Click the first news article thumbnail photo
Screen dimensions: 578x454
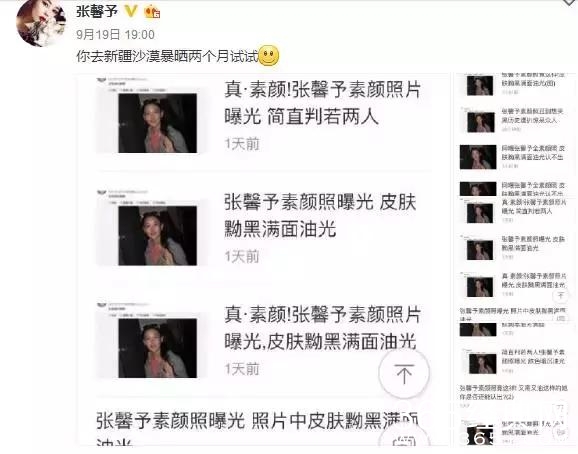pyautogui.click(x=157, y=123)
